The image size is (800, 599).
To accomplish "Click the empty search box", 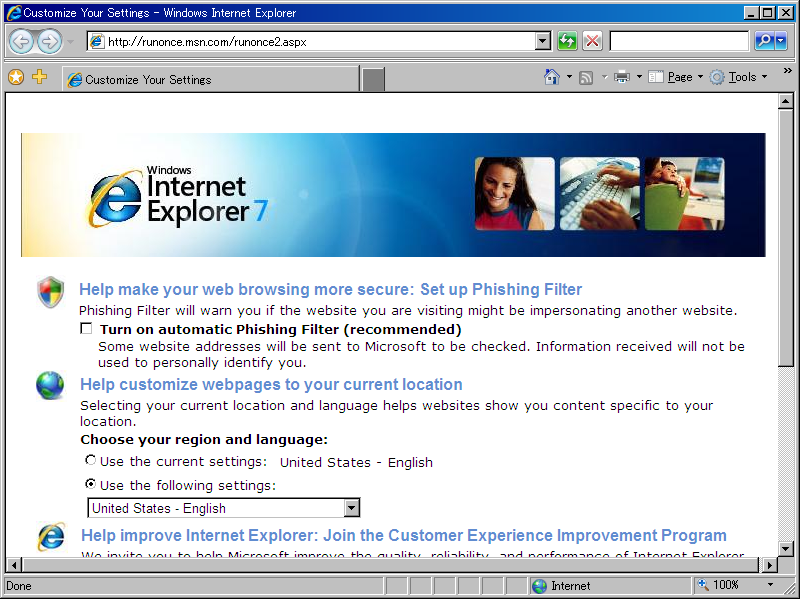I will (x=679, y=41).
